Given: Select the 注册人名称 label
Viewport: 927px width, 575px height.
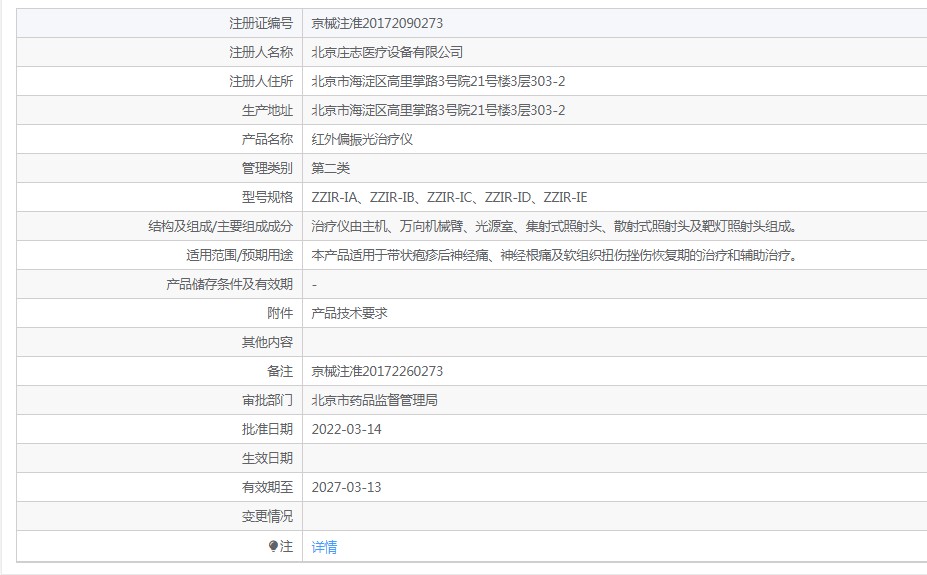Looking at the screenshot, I should click(261, 53).
